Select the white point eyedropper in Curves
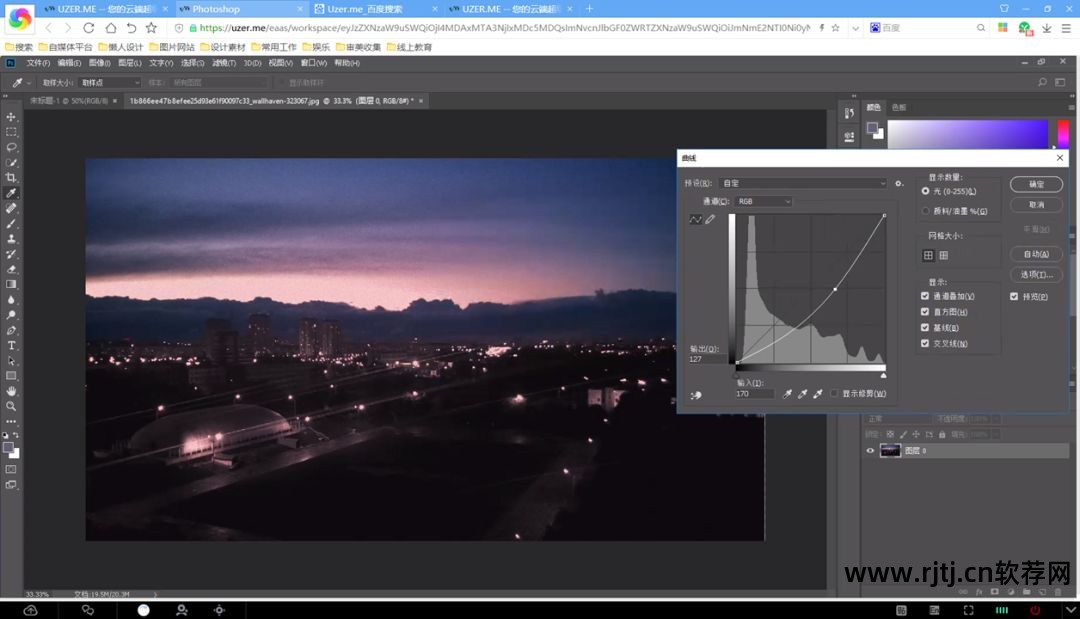The height and width of the screenshot is (619, 1080). click(x=817, y=394)
